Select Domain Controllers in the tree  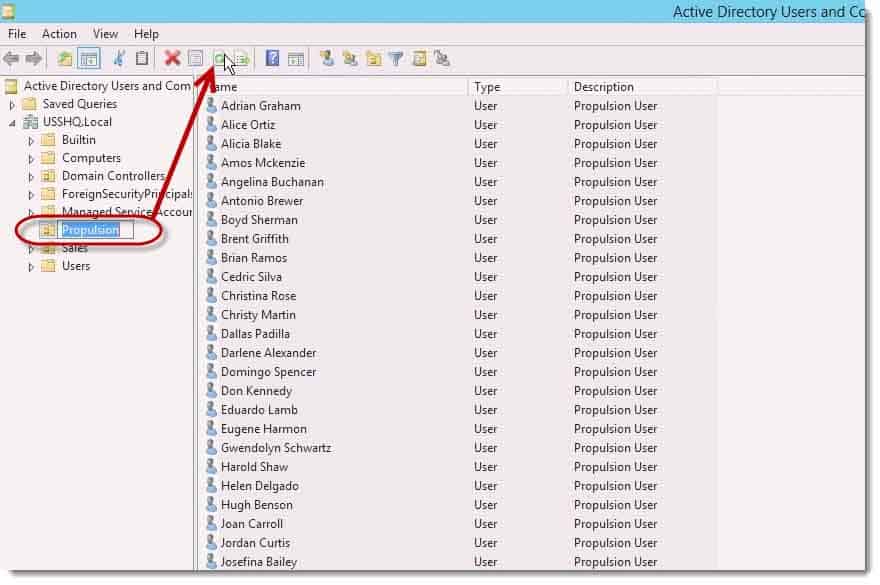(x=113, y=176)
